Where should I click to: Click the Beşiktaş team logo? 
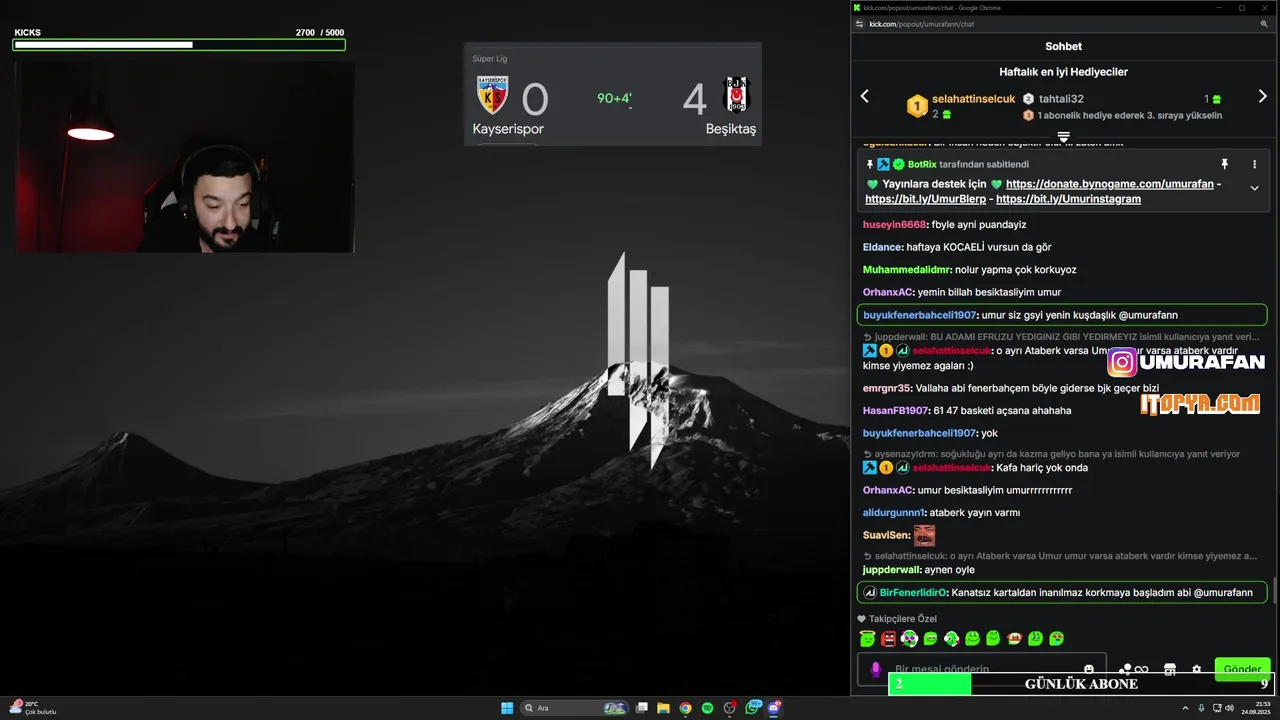point(737,95)
